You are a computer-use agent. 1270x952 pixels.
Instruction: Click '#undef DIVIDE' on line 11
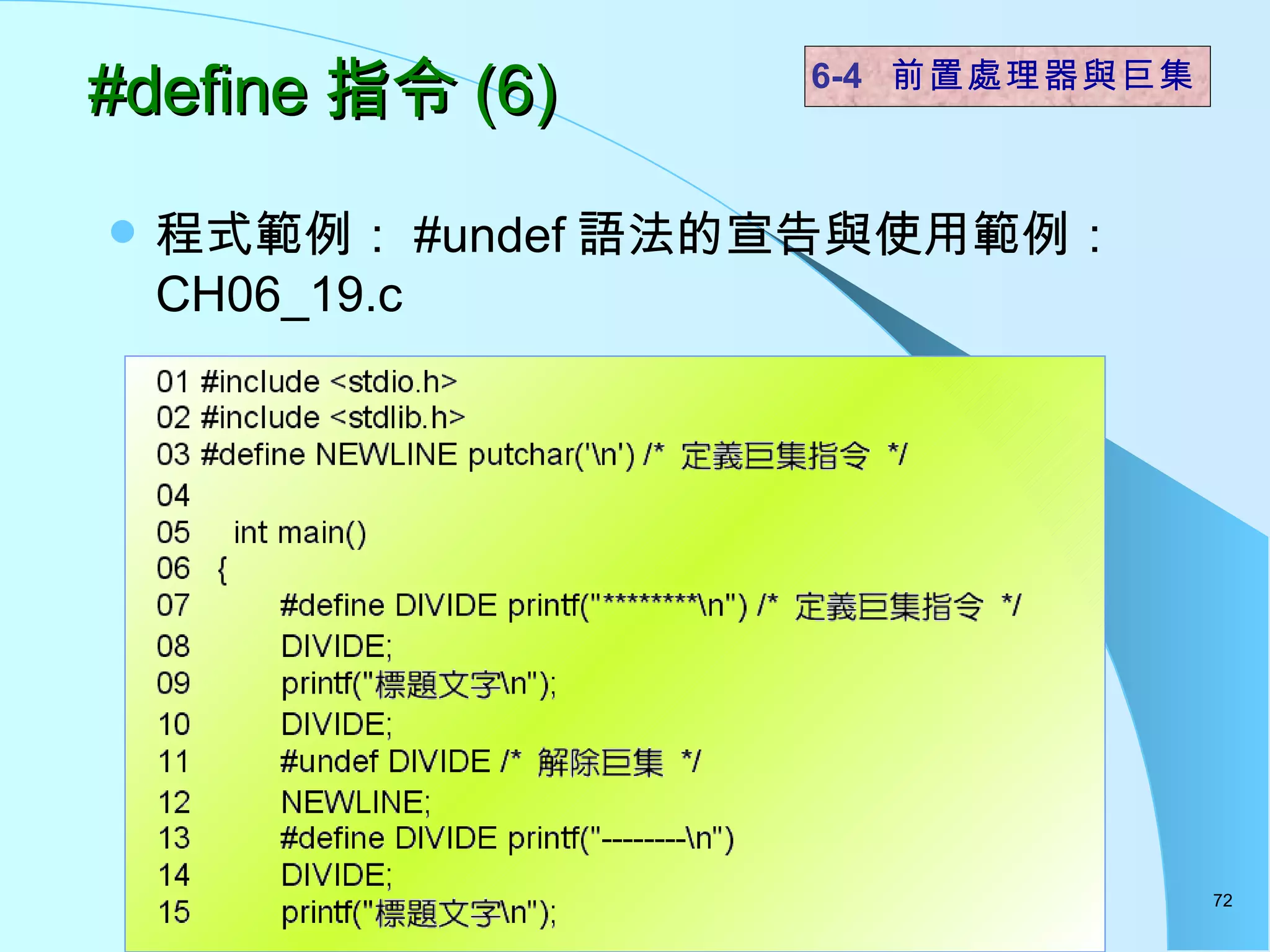point(385,761)
